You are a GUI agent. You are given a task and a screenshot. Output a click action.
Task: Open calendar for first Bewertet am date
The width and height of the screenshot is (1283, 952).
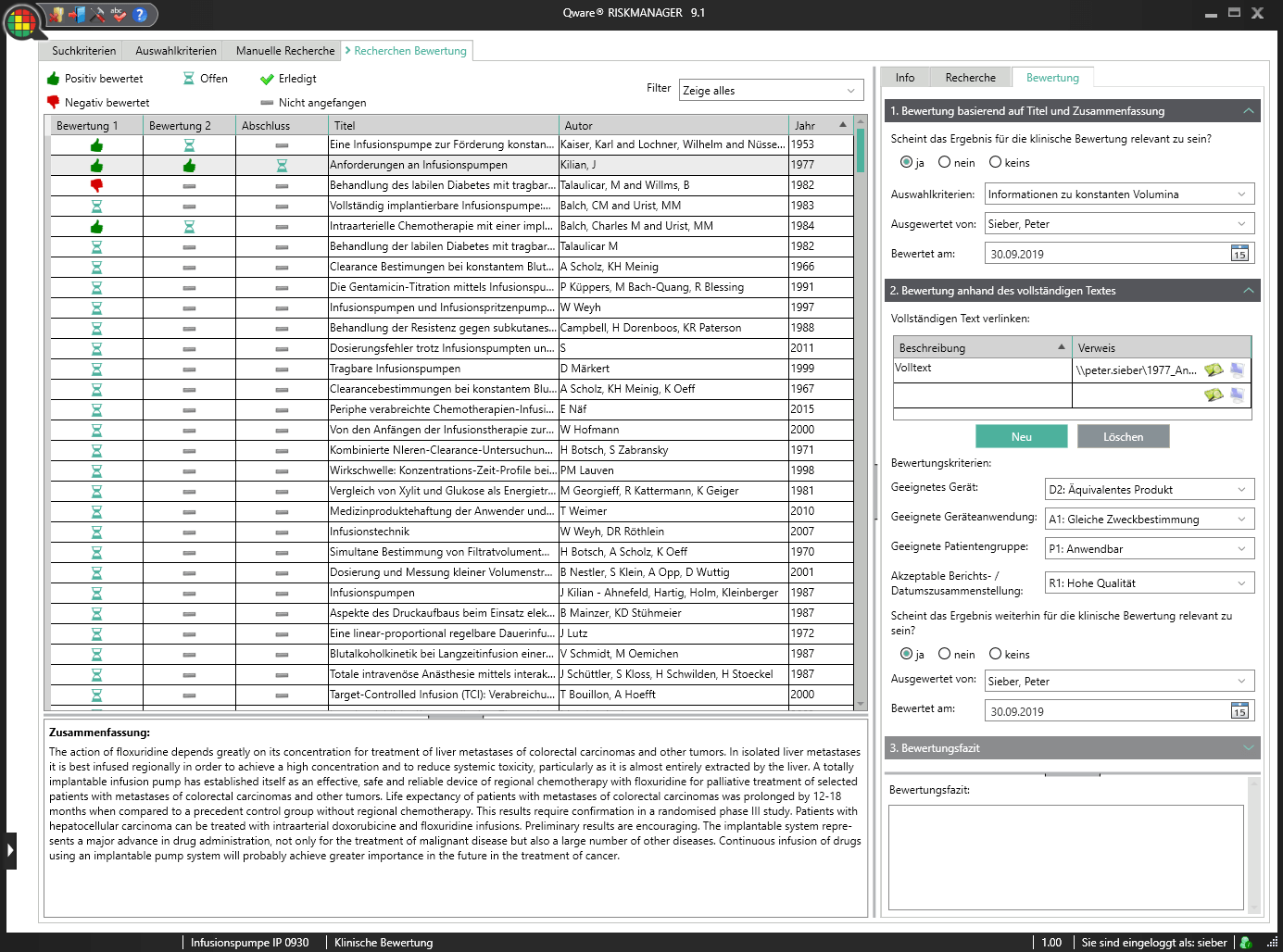pos(1239,254)
